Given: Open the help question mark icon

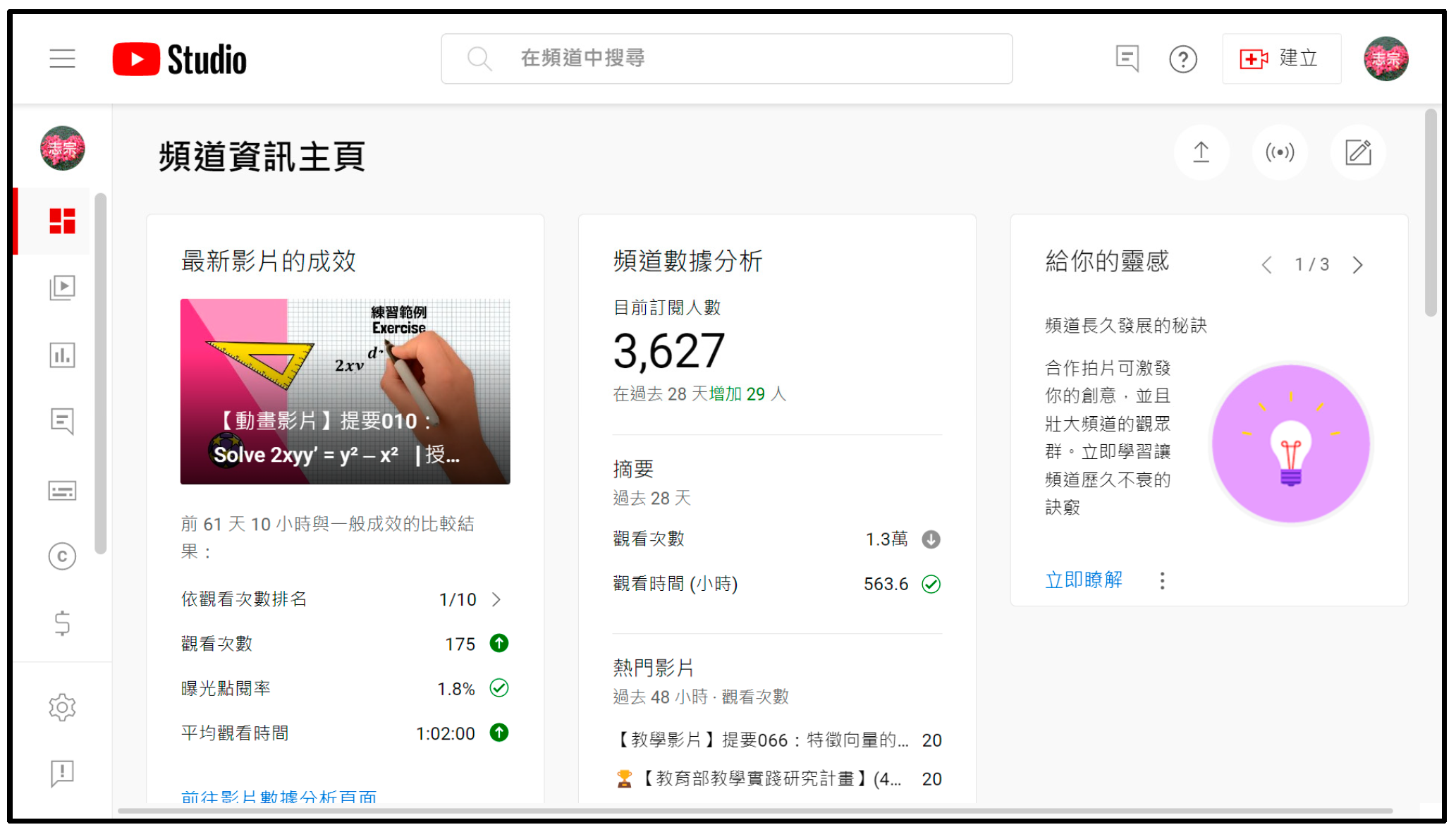Looking at the screenshot, I should [1182, 59].
